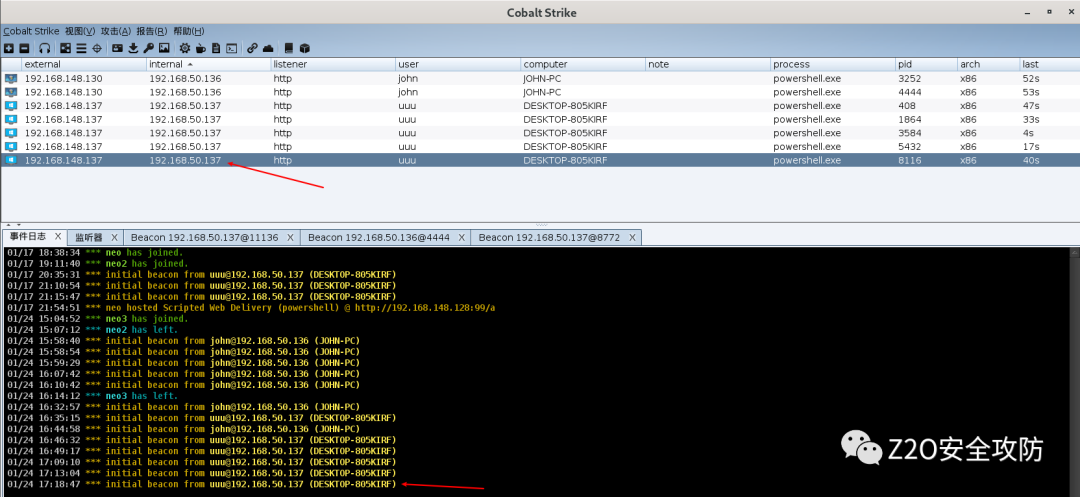Sort sessions by the arch column header
This screenshot has width=1080, height=497.
tap(988, 64)
